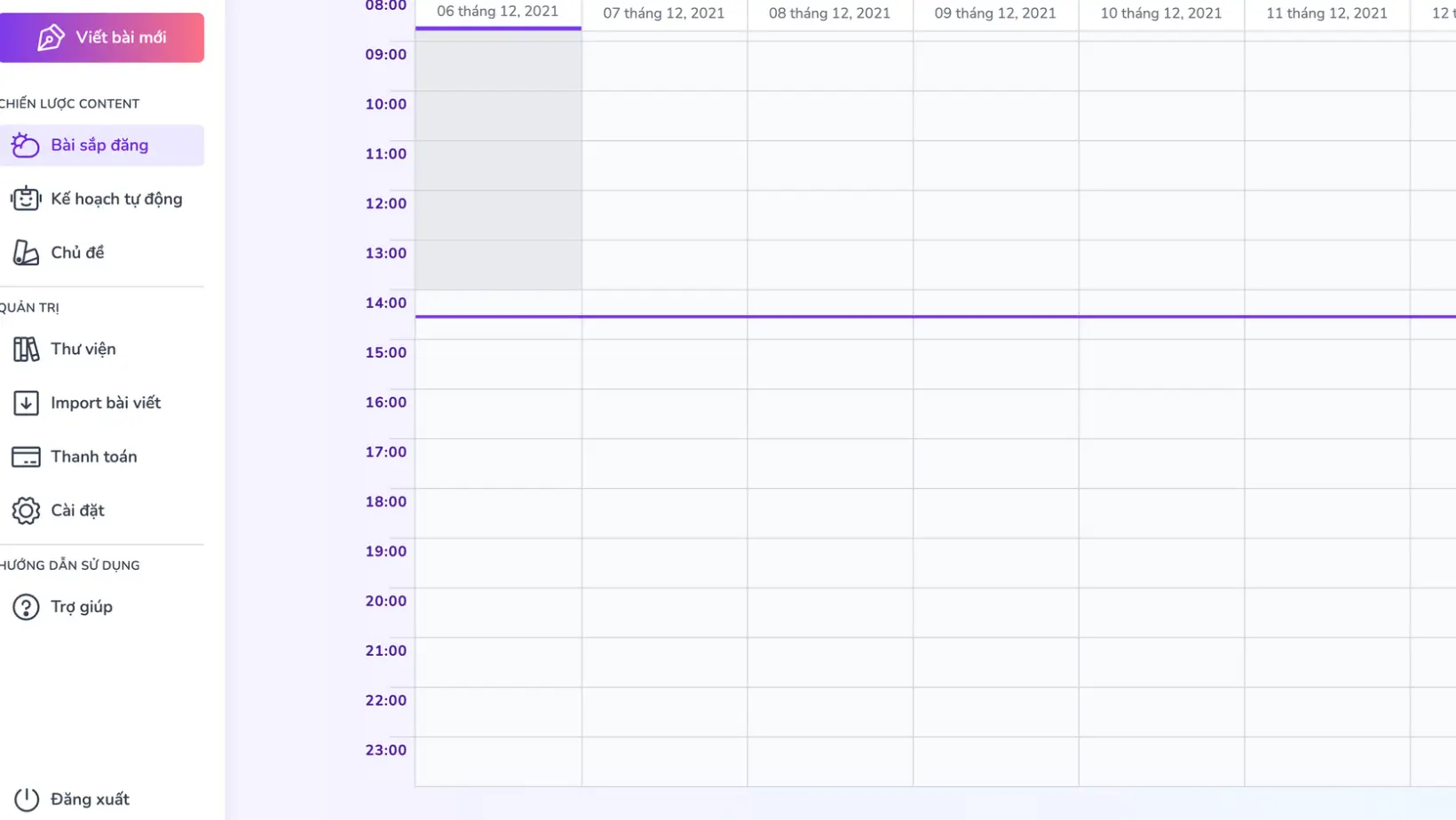
Task: Click the 18:00 slot on 10 tháng 12
Action: [x=1161, y=513]
